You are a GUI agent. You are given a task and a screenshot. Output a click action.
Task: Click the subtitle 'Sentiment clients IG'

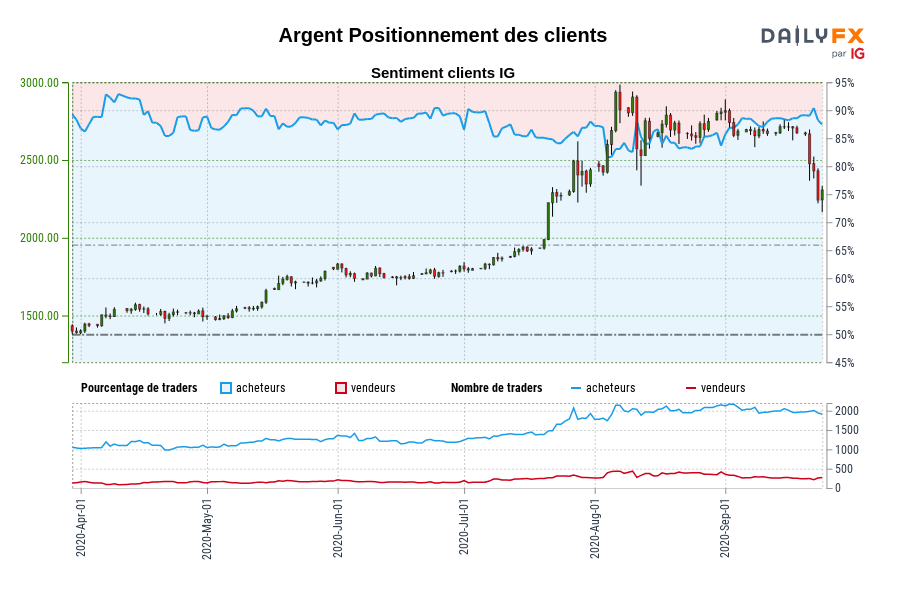tap(443, 73)
